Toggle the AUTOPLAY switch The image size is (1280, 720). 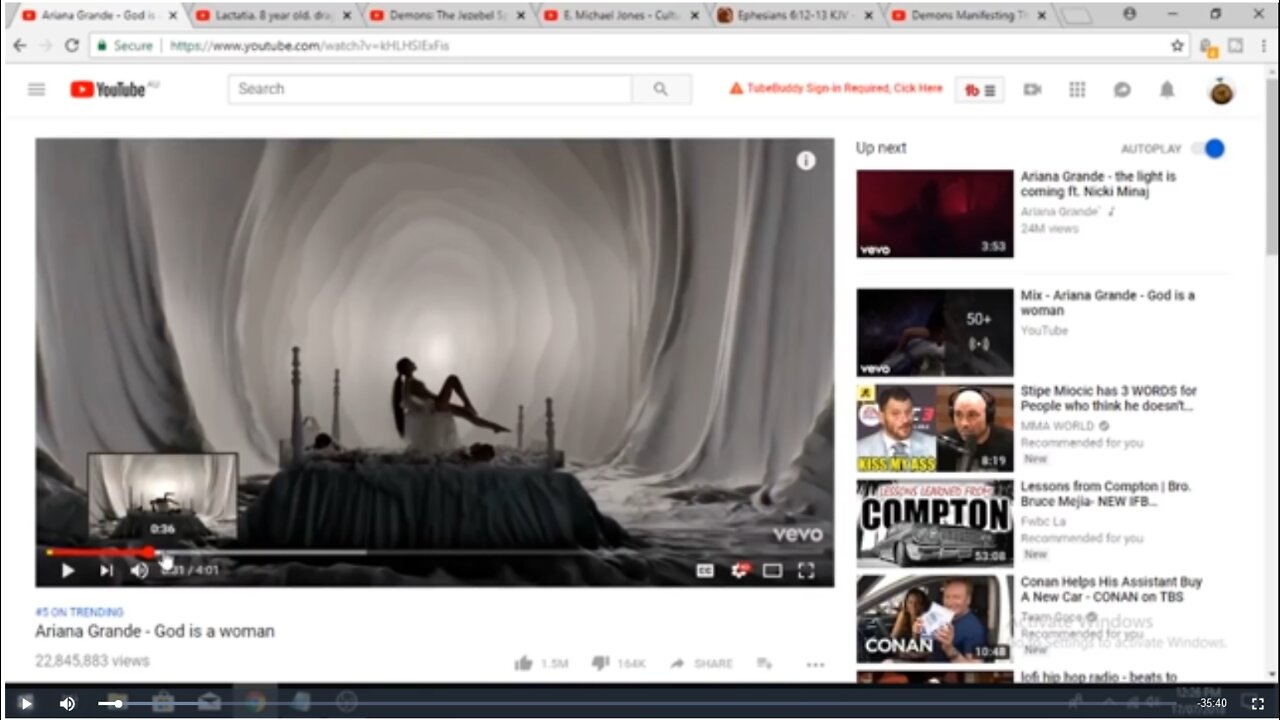point(1208,149)
